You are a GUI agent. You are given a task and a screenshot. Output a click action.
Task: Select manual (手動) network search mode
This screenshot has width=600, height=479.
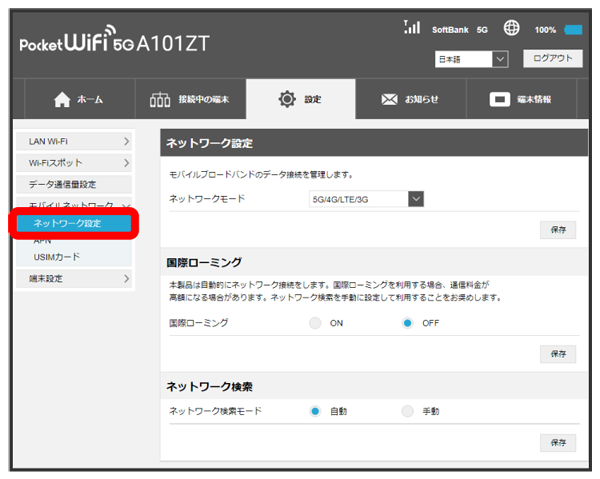(x=407, y=411)
